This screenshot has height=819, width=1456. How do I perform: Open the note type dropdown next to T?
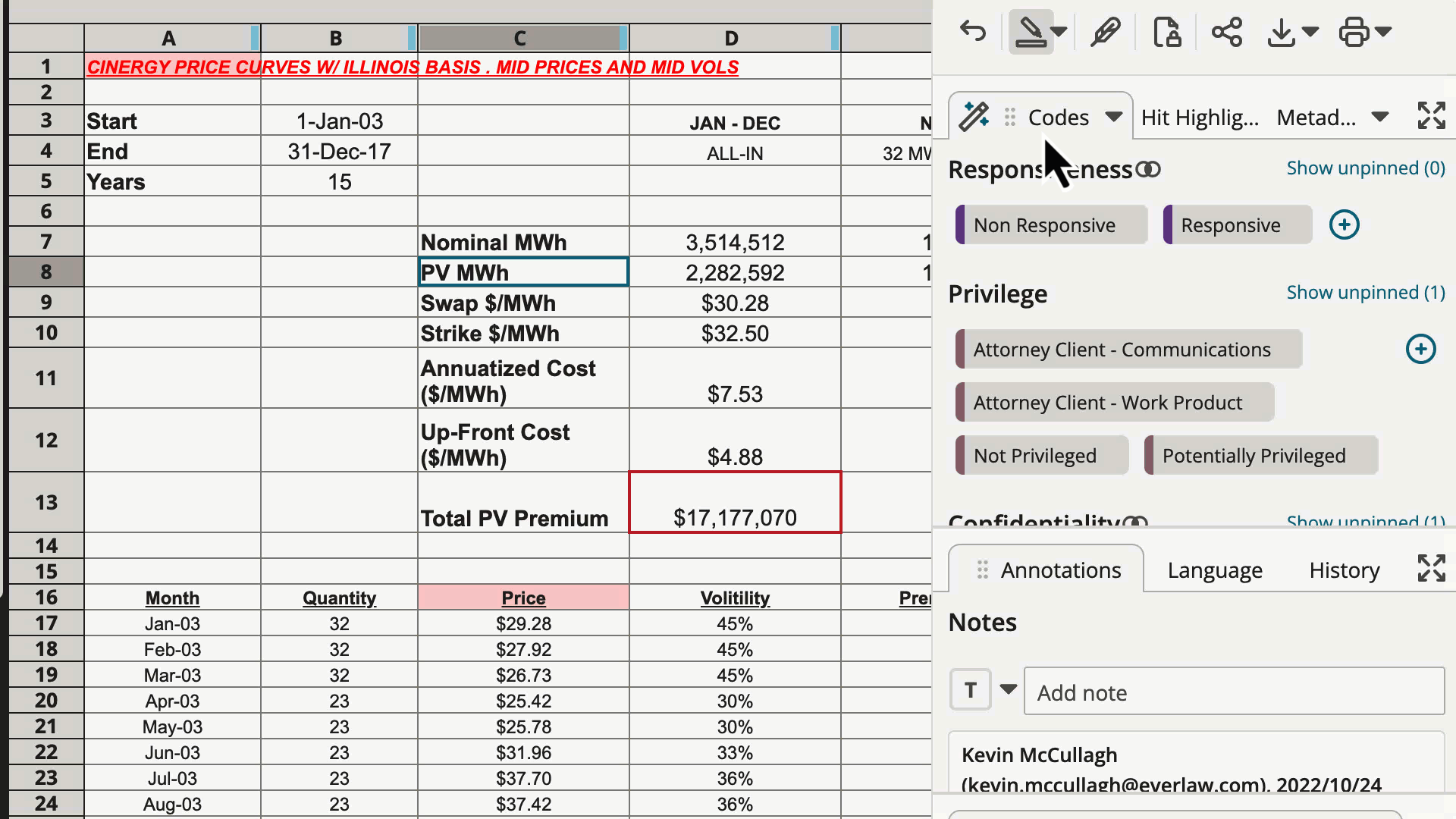click(1008, 690)
